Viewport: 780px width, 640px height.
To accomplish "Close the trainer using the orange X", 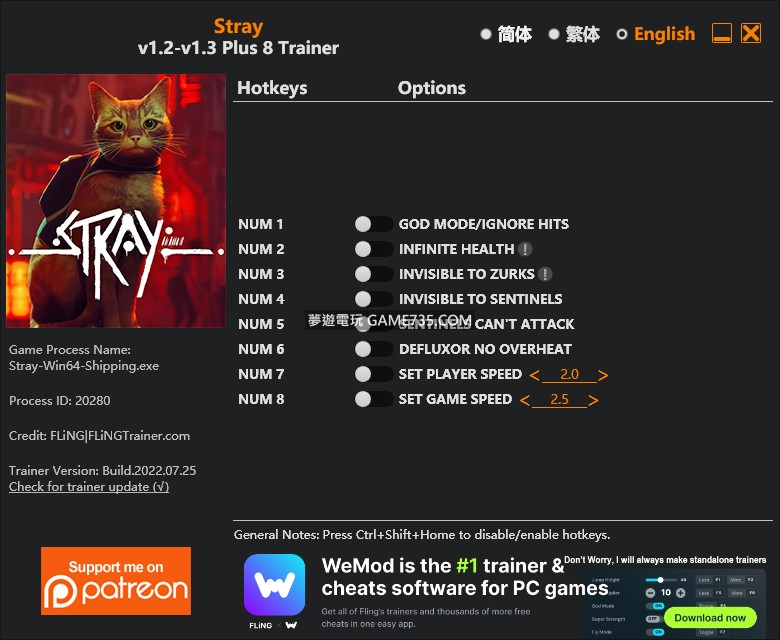I will coord(751,33).
